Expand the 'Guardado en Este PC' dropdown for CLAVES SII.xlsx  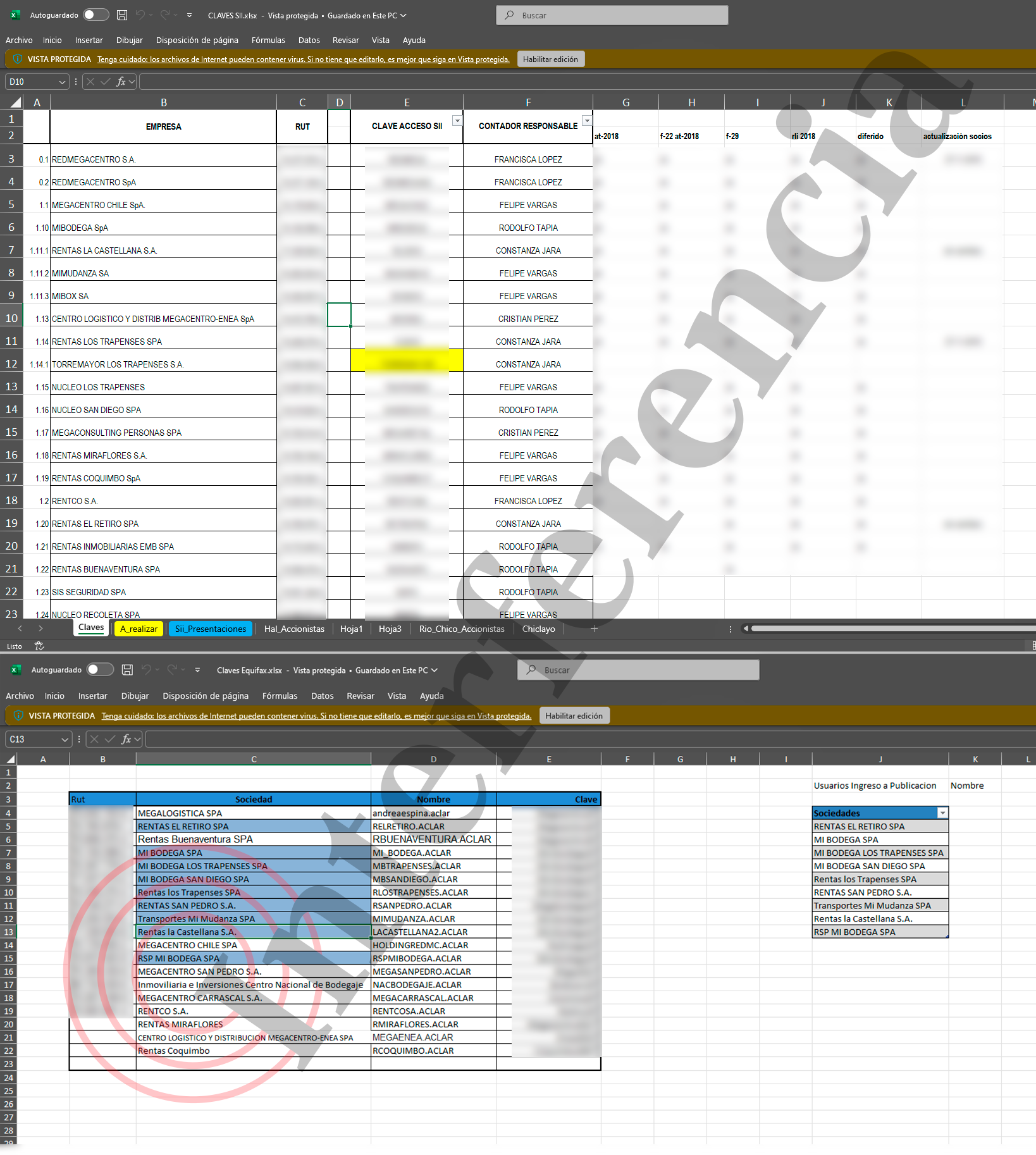(403, 15)
